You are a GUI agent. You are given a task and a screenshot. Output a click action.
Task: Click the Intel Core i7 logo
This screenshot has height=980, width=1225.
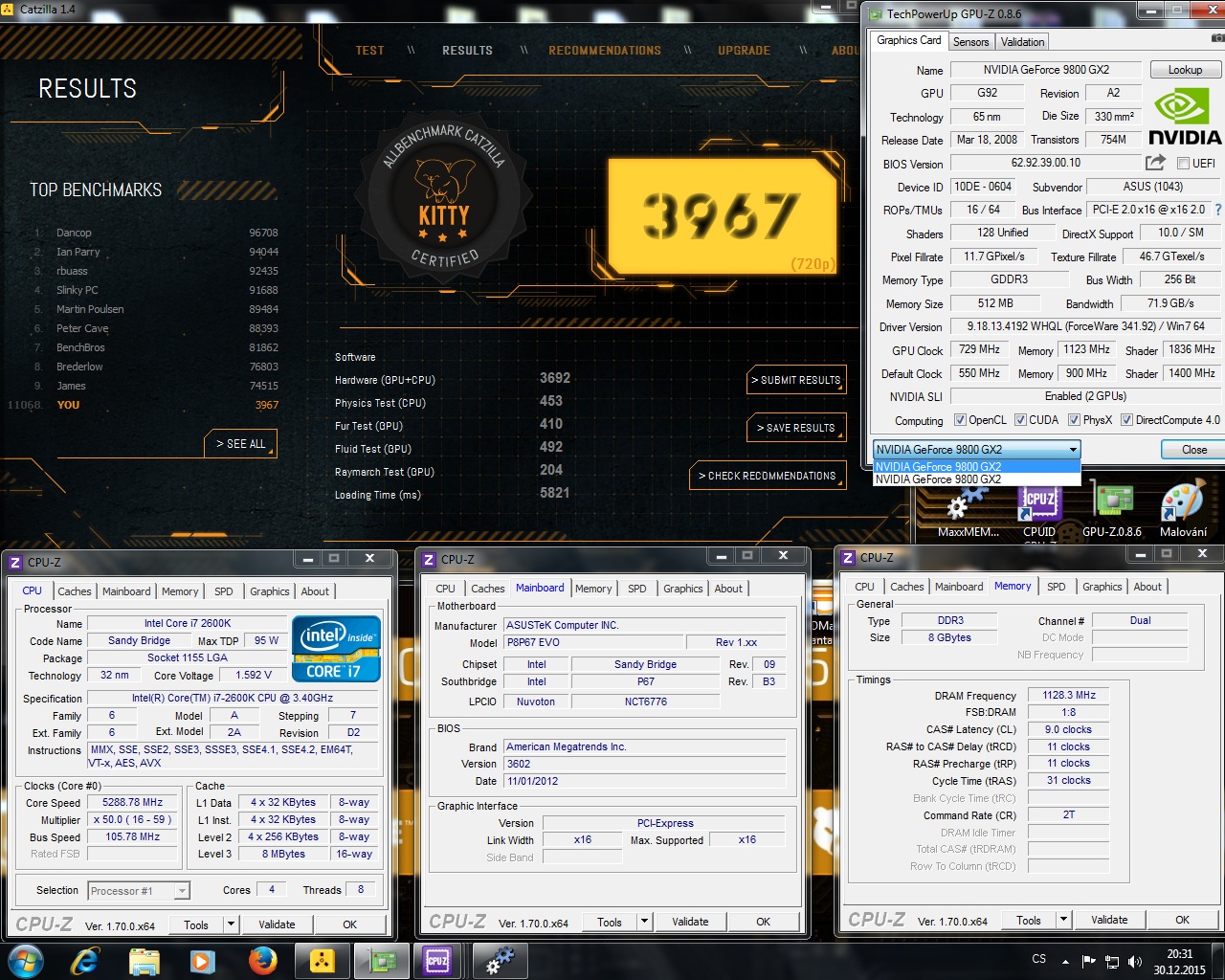pos(336,648)
